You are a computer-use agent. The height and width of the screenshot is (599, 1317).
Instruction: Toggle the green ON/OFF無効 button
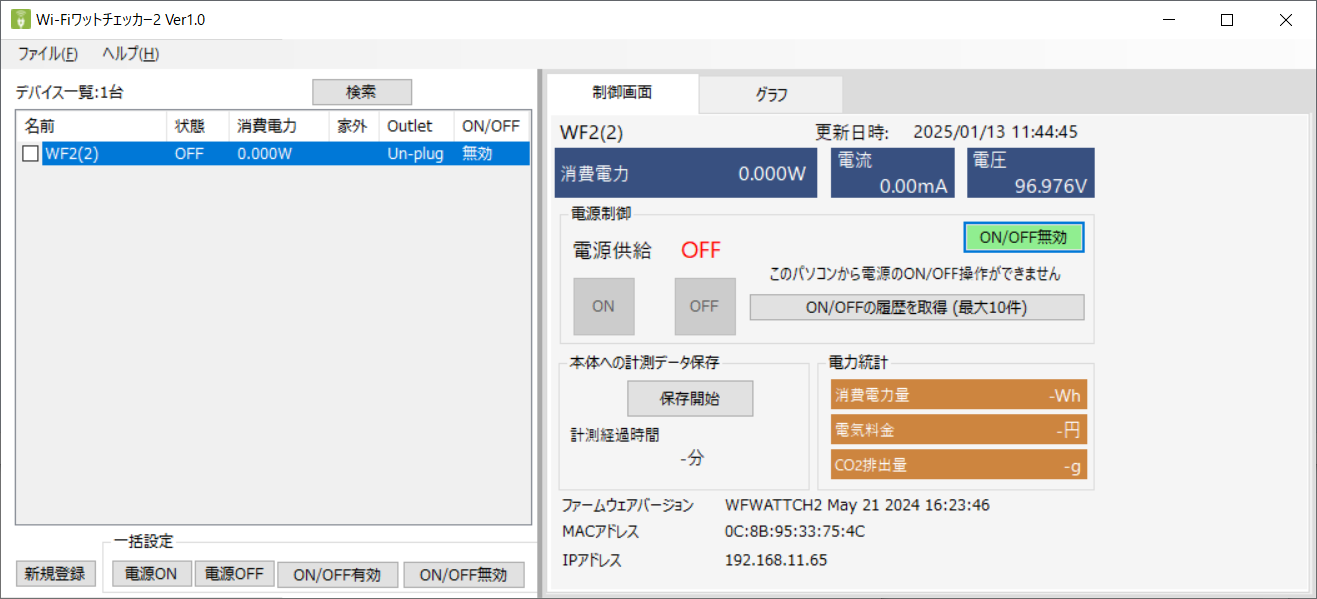pyautogui.click(x=1023, y=238)
